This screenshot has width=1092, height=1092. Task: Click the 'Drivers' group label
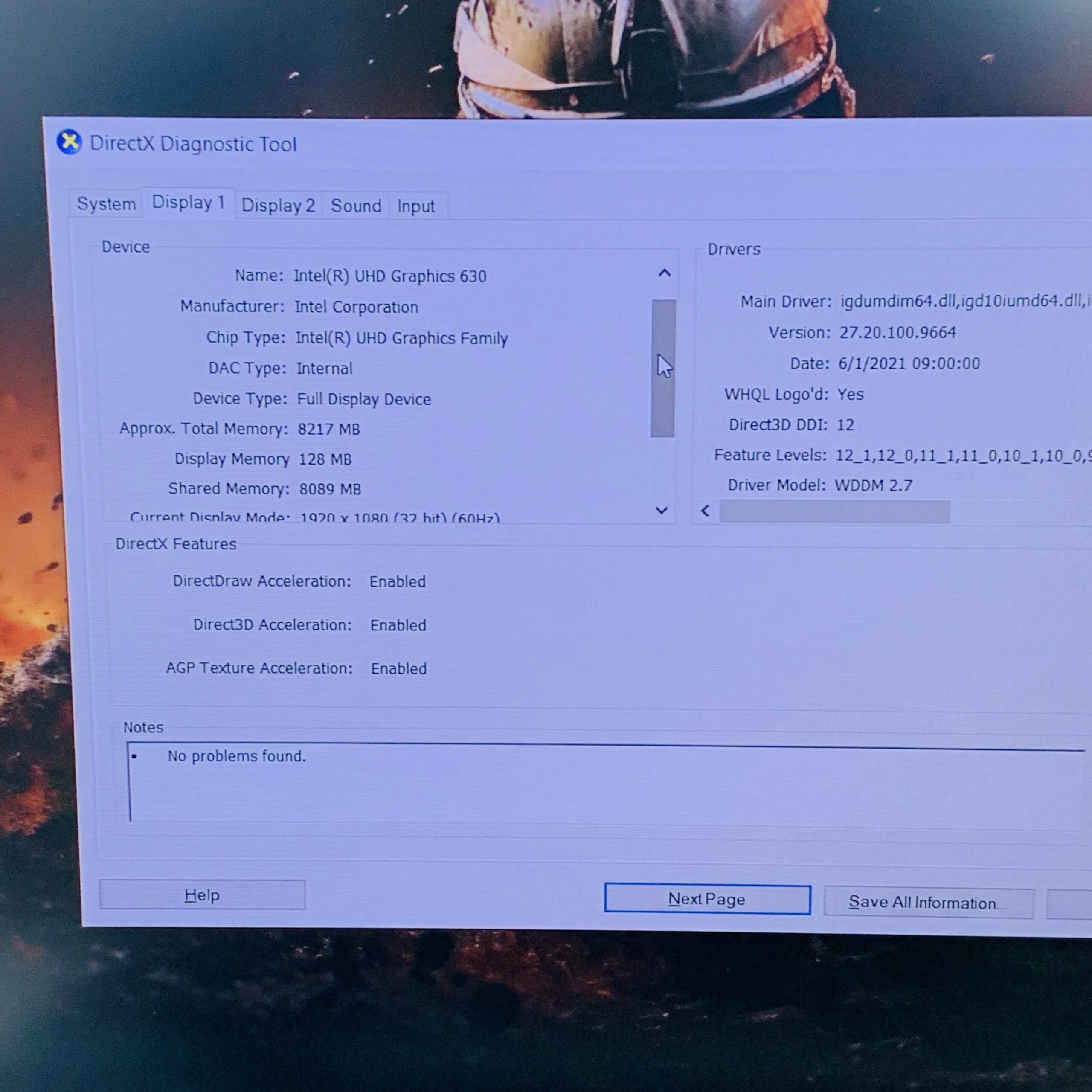[x=734, y=249]
